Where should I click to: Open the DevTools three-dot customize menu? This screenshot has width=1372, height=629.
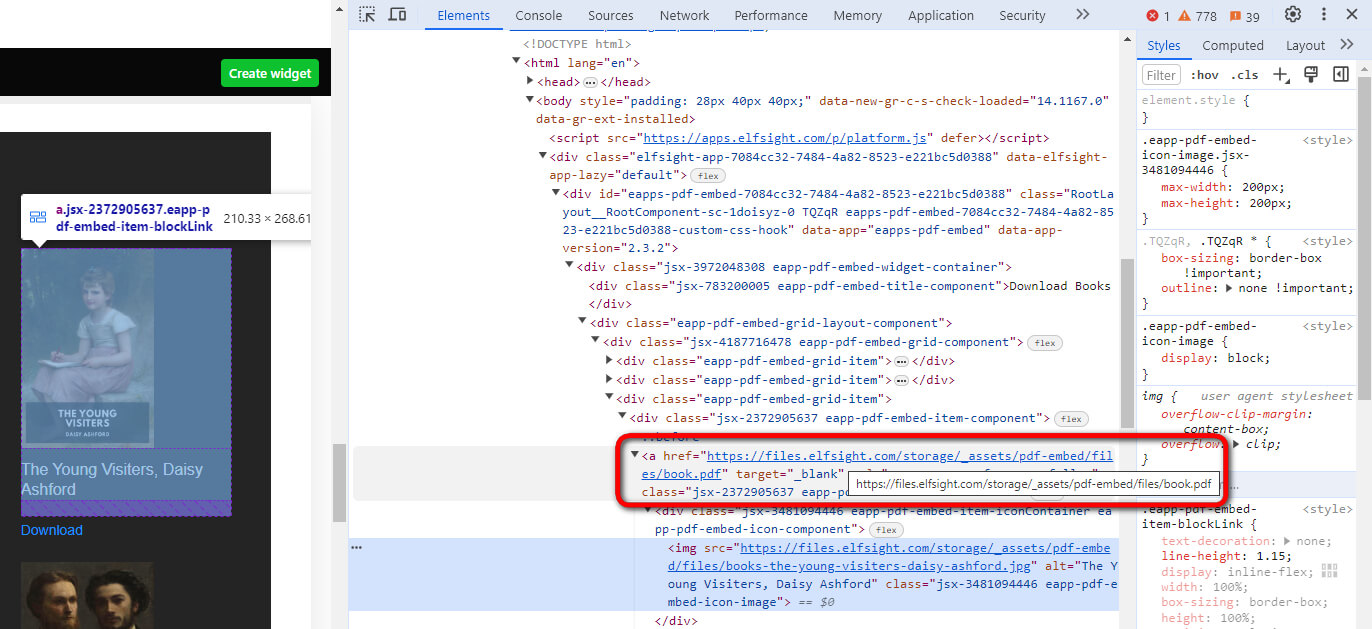point(1325,15)
